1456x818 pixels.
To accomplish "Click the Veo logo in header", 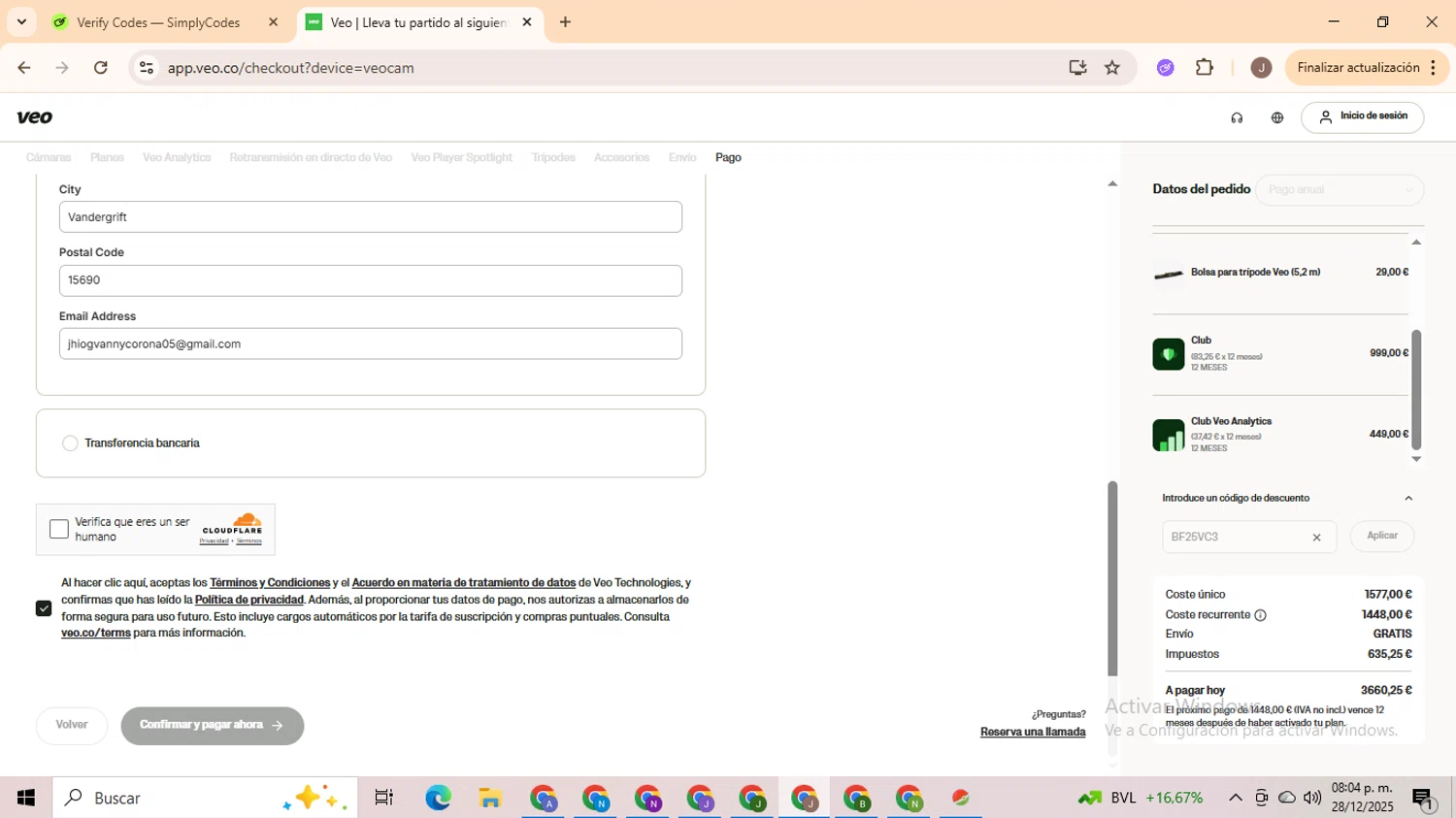I will [35, 117].
